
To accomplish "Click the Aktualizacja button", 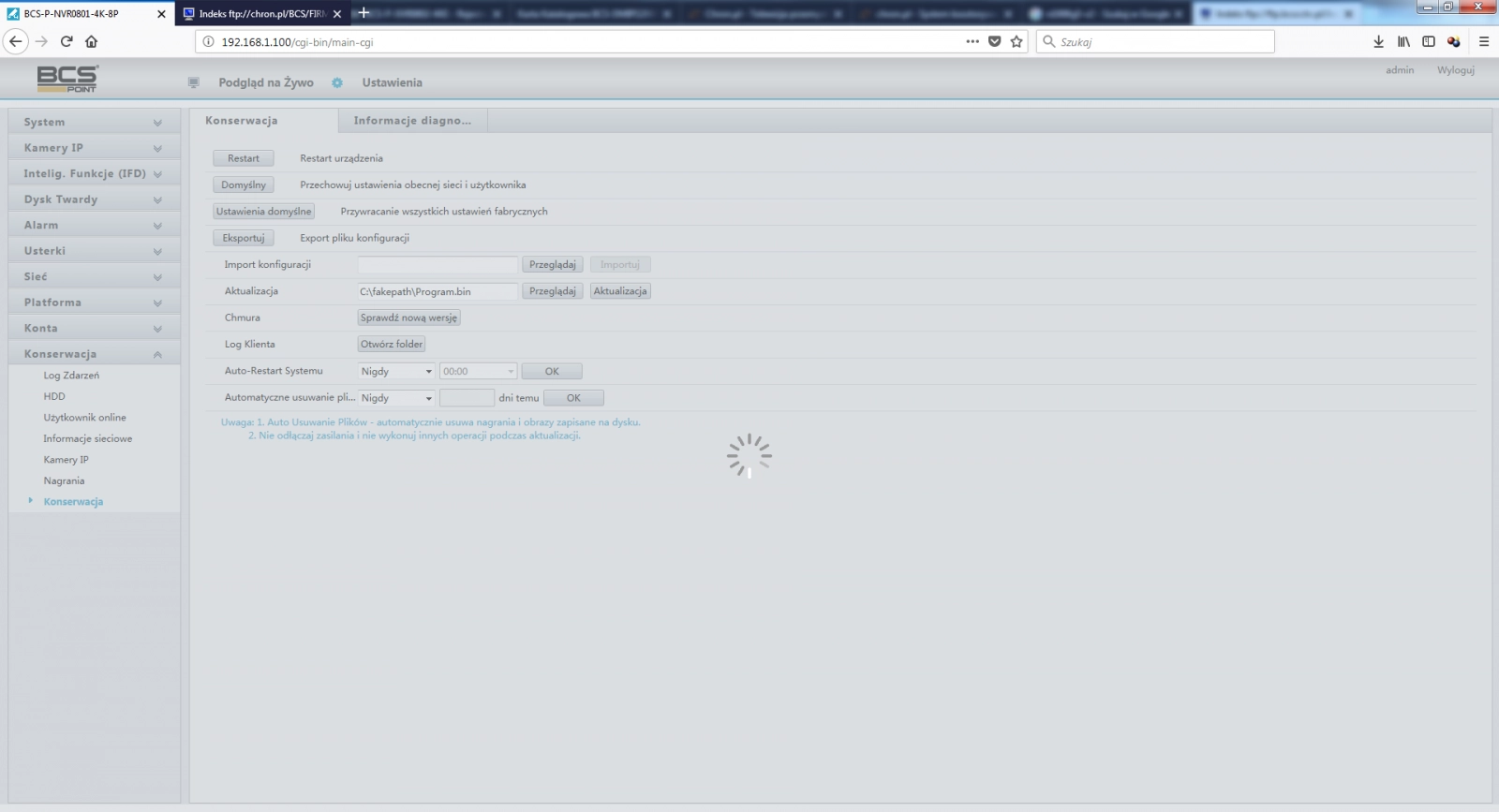I will pos(620,291).
